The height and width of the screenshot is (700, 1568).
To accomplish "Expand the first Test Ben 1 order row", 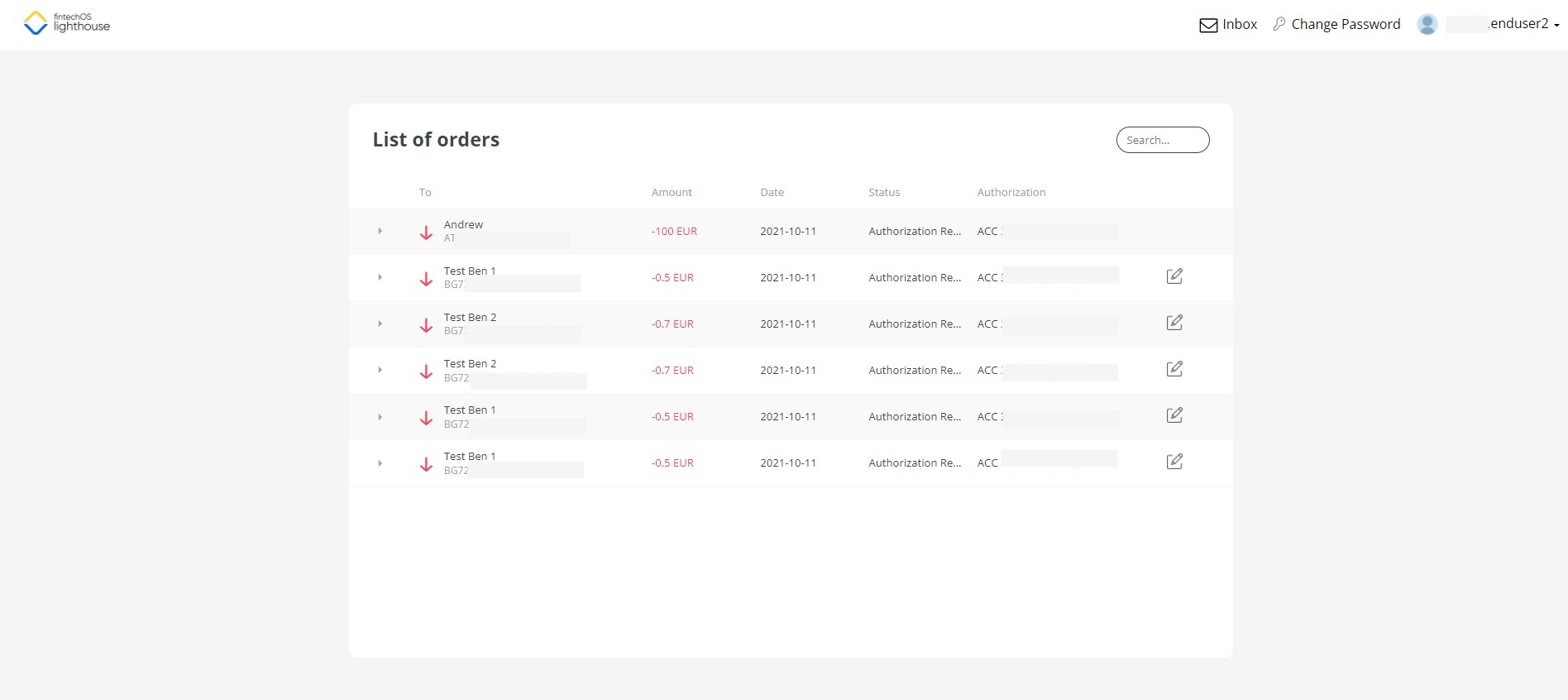I will [x=380, y=277].
